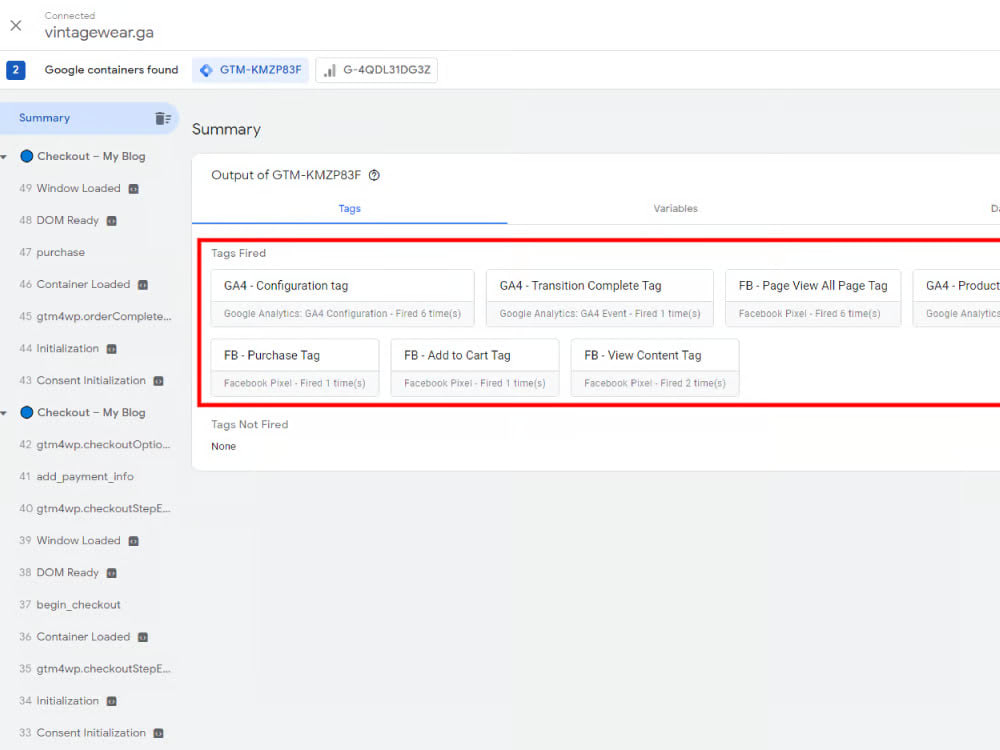The image size is (1000, 750).
Task: Open the partially visible GA4 - Product tag card
Action: pyautogui.click(x=957, y=298)
